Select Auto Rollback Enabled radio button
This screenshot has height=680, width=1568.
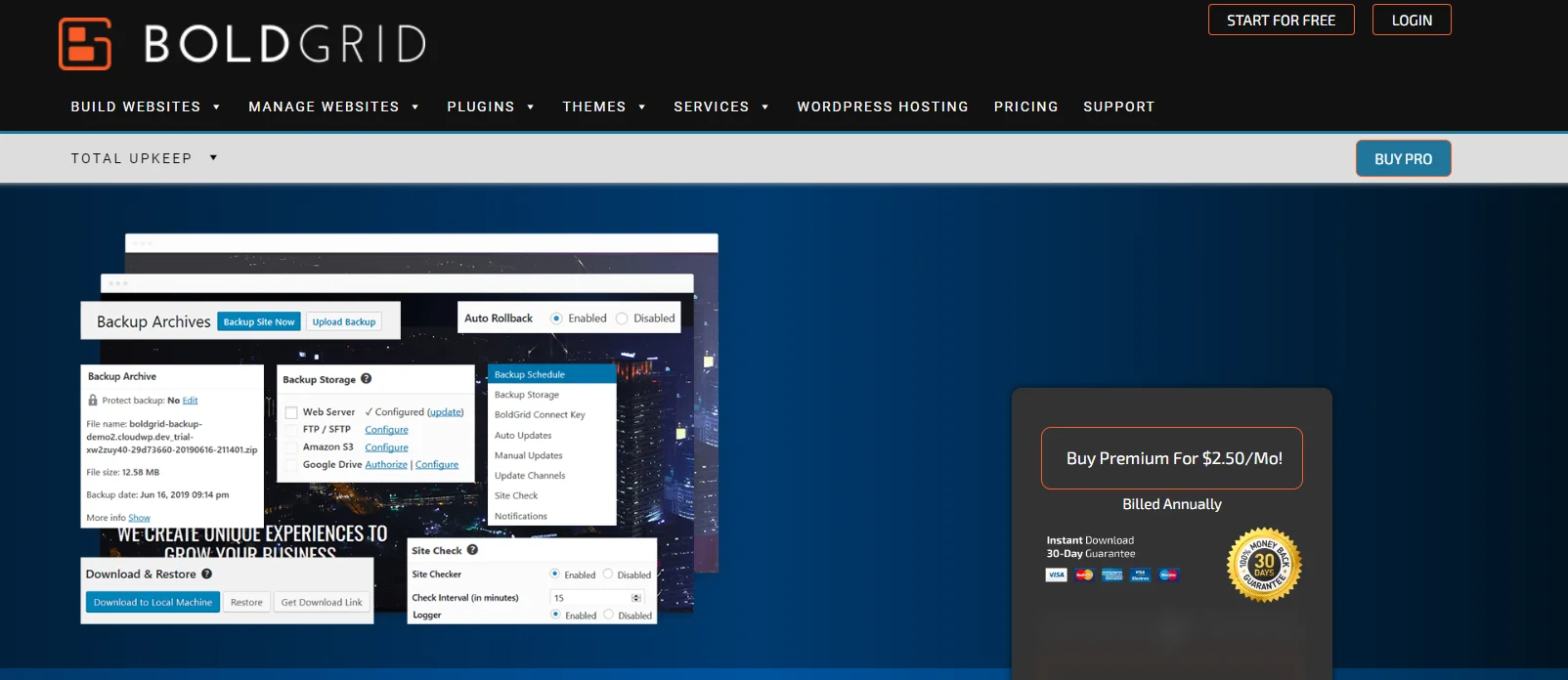pos(556,319)
